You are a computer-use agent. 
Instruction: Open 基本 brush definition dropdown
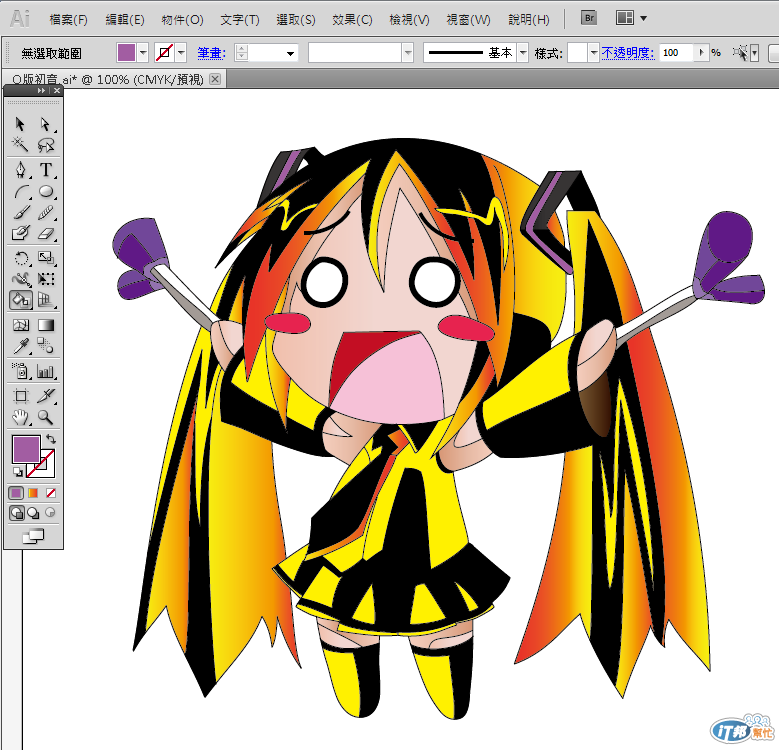pos(523,52)
